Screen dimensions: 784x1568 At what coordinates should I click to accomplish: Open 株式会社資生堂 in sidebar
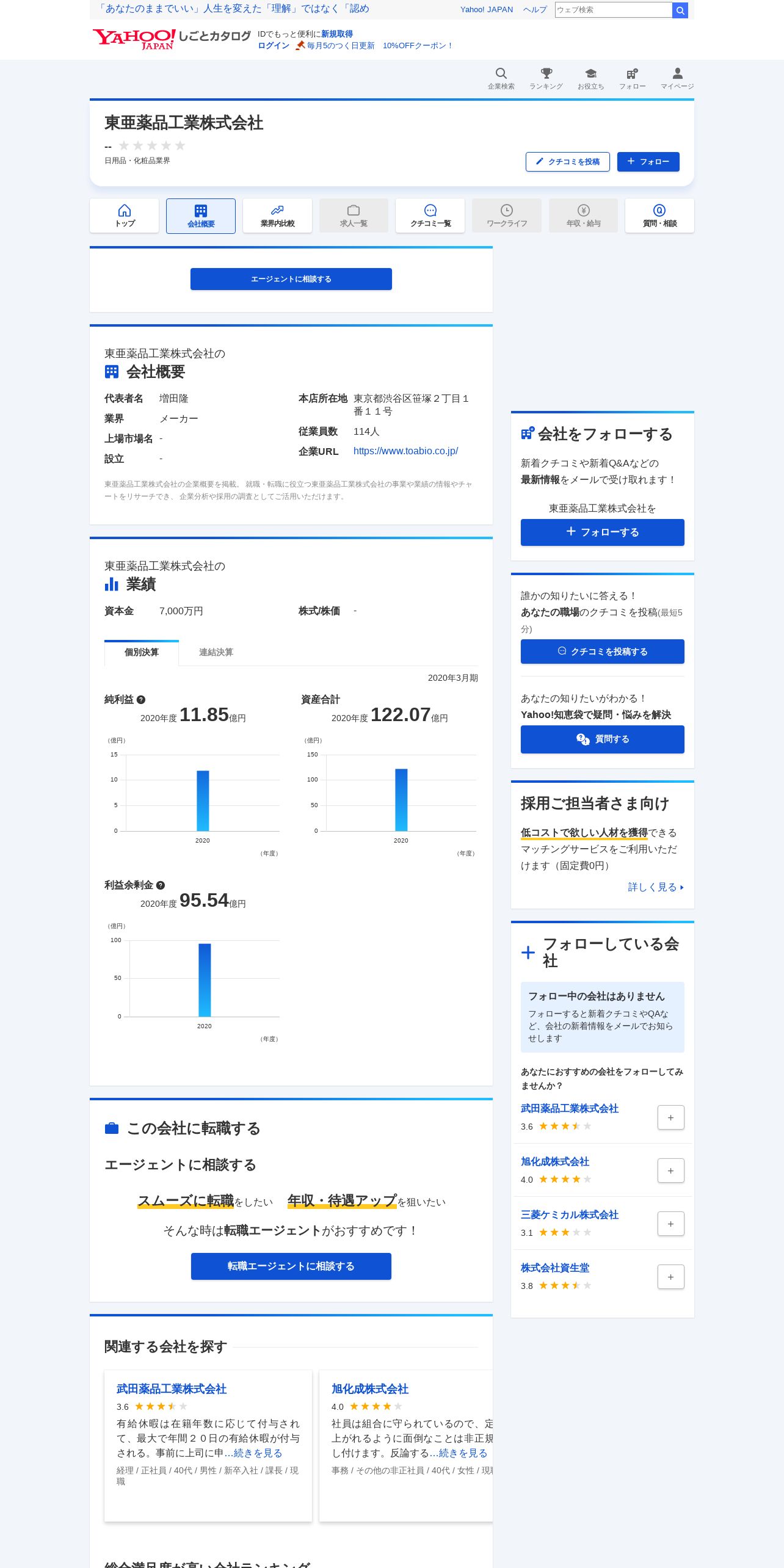point(555,1268)
